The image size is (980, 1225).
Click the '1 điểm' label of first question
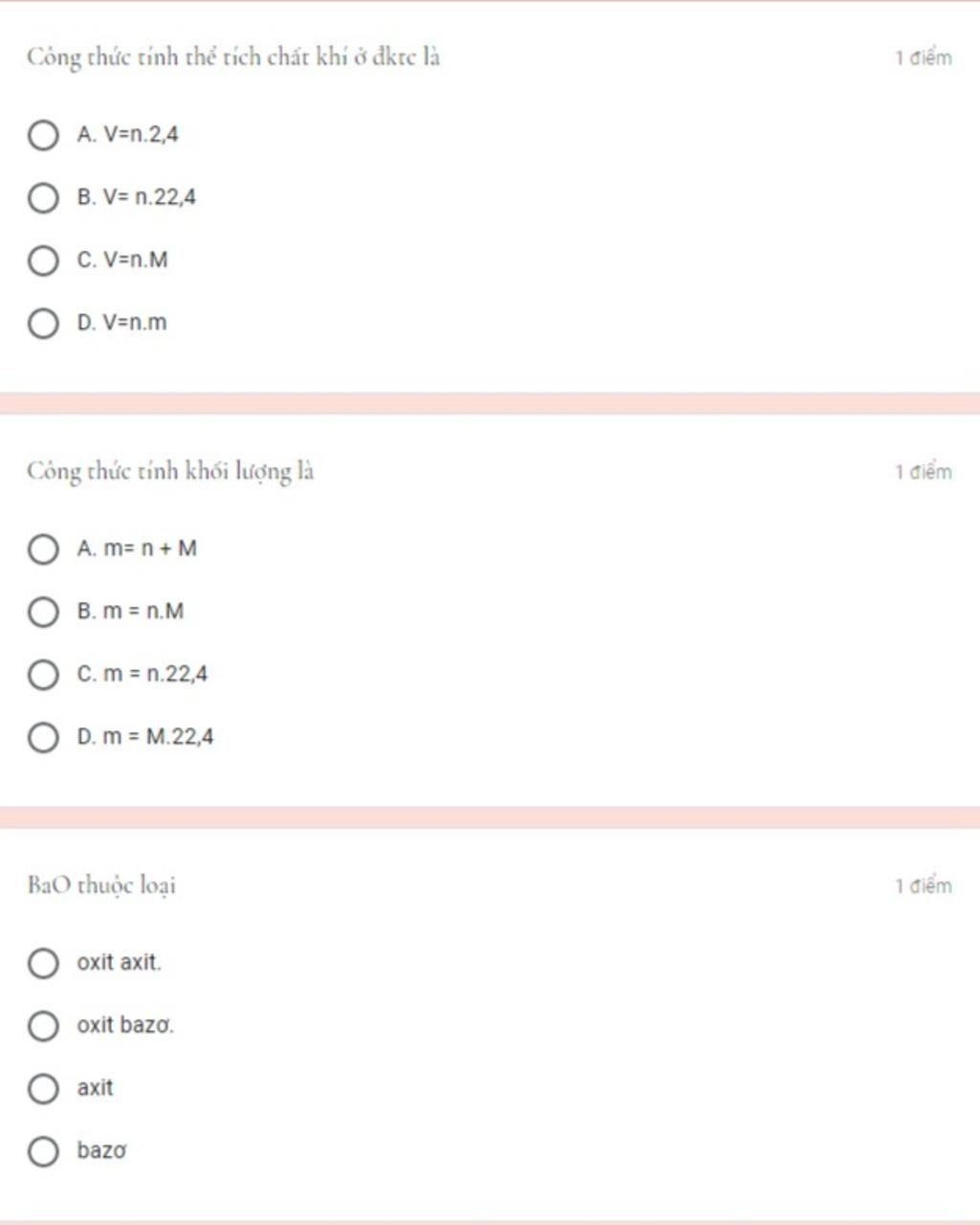(924, 57)
